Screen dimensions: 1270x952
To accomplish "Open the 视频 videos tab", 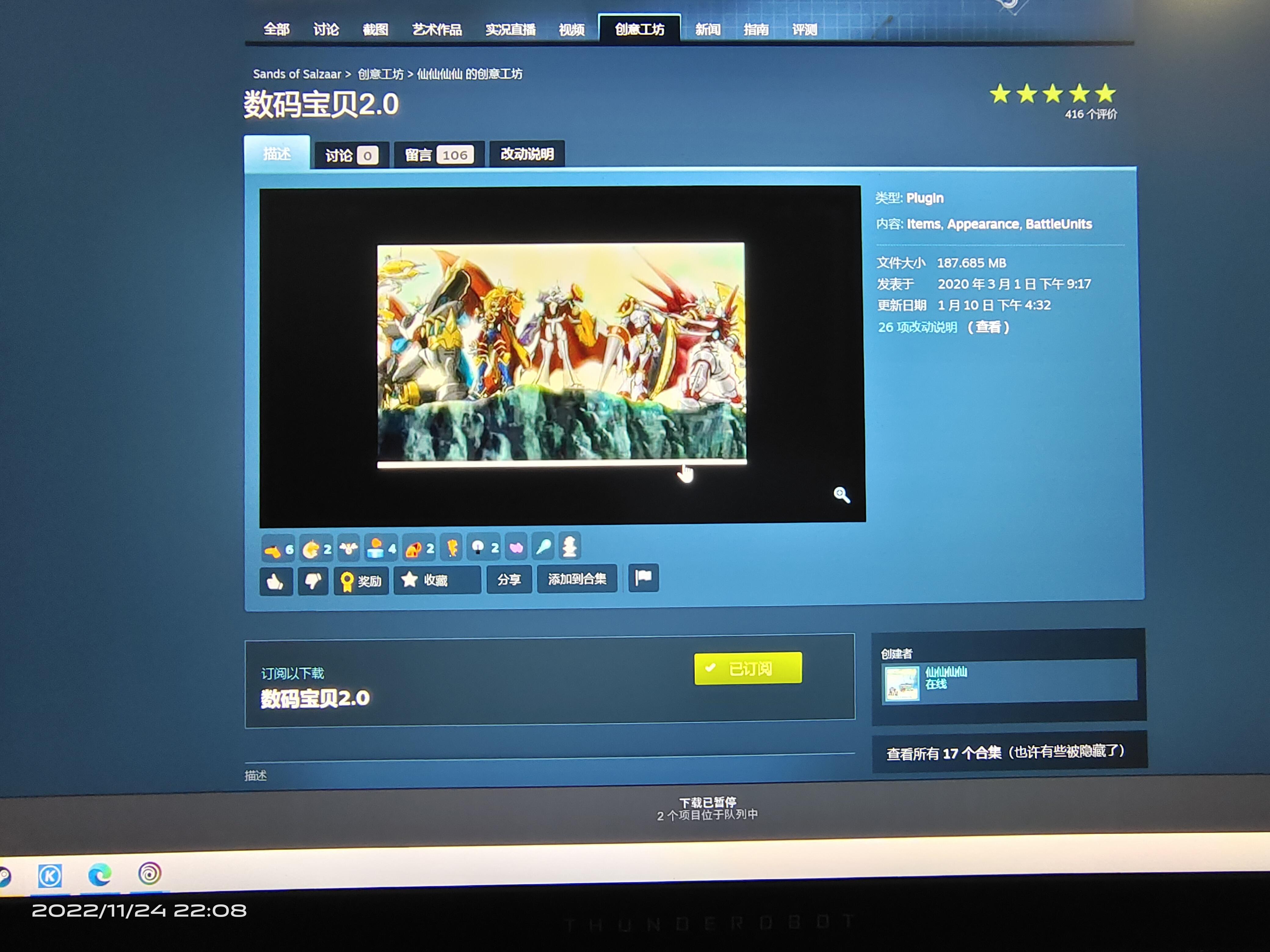I will click(571, 29).
